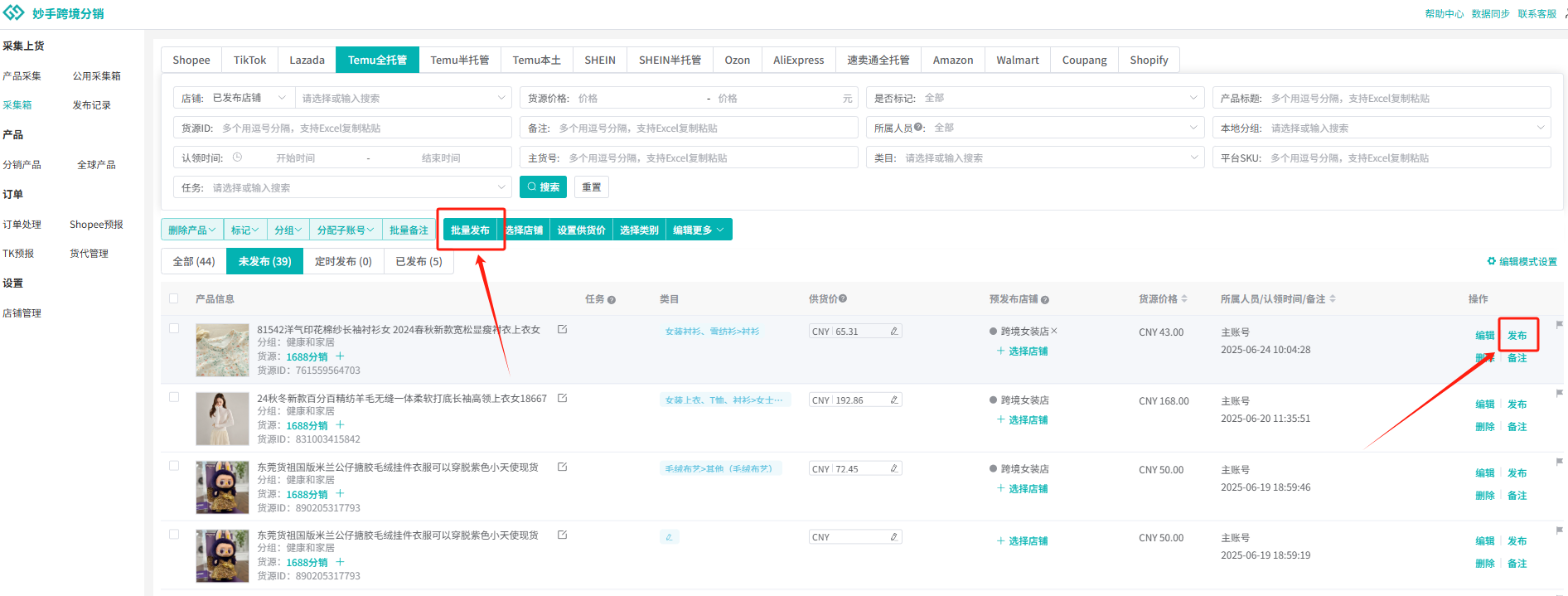
Task: Click plus icon of 选择店铺 in the 18:59:19 row
Action: tap(1001, 540)
